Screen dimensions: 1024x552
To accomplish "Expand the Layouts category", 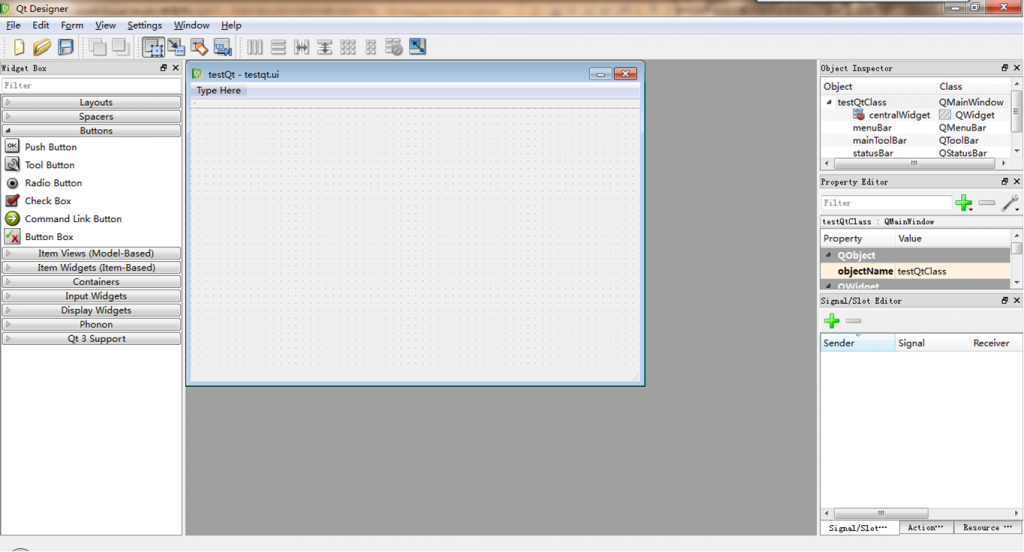I will [91, 102].
